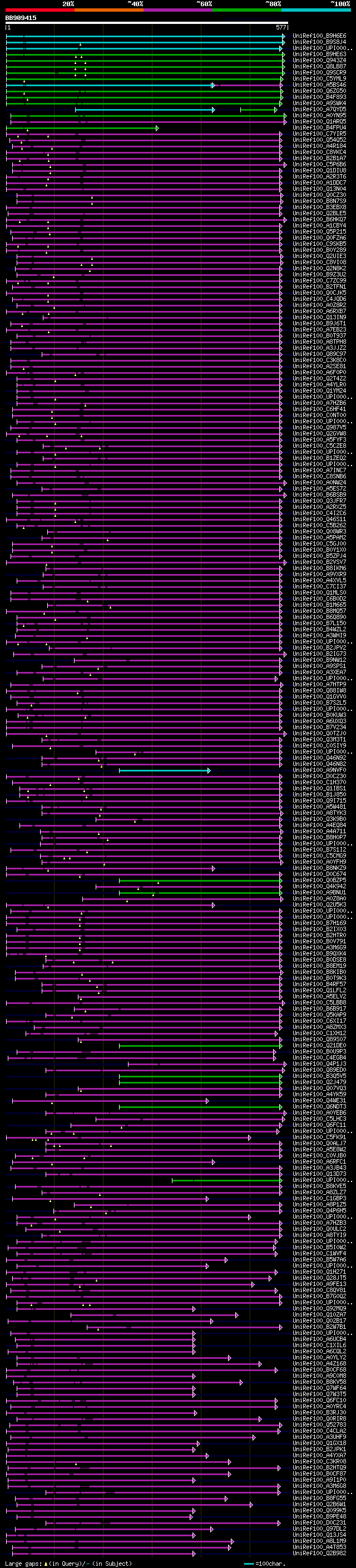Click the purple ~60% identity legend segment
356x1568 pixels.
click(177, 10)
